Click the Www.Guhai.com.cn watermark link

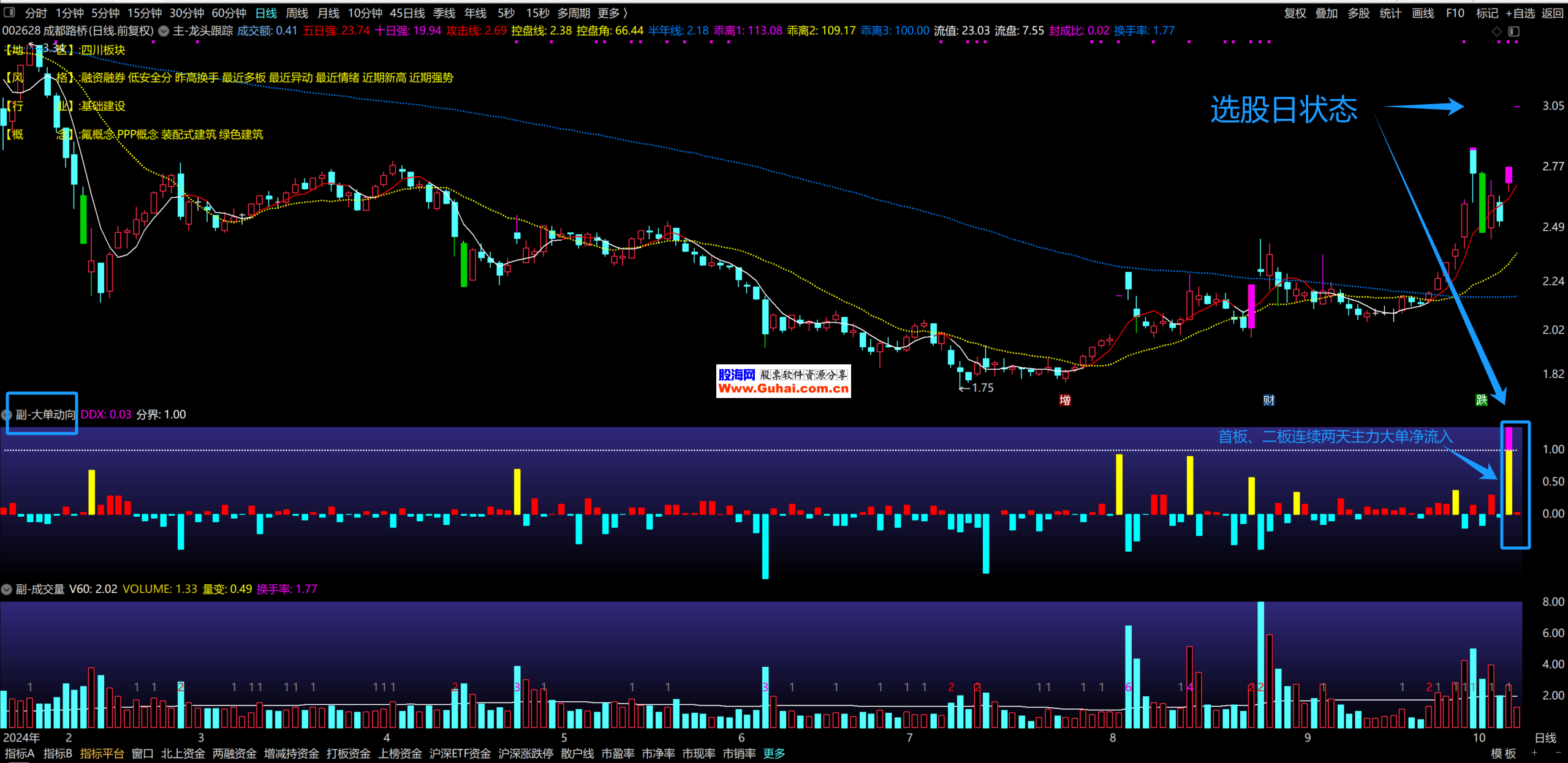tap(783, 388)
